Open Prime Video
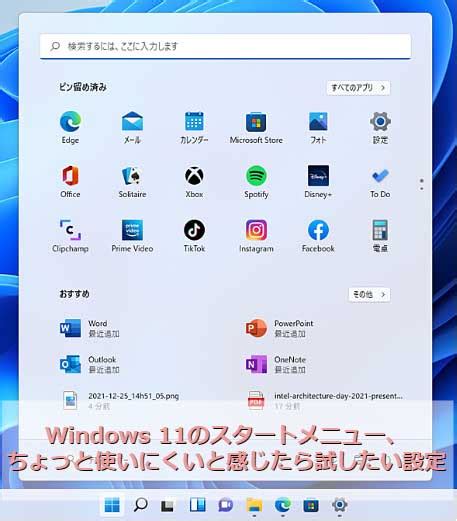This screenshot has width=457, height=521. 132,236
